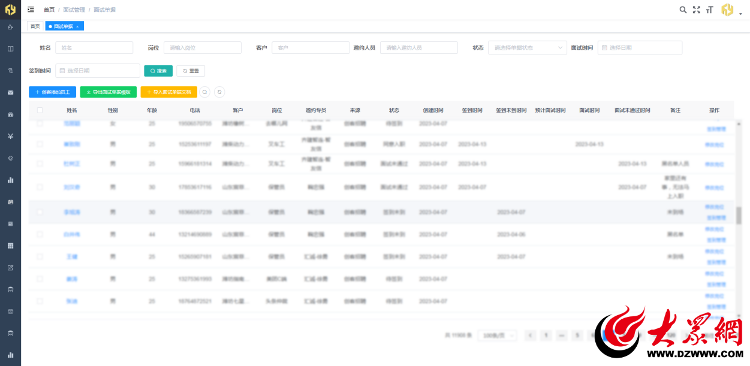Image resolution: width=750 pixels, height=366 pixels.
Task: Click the envelope icon in the sidebar
Action: pos(11,92)
